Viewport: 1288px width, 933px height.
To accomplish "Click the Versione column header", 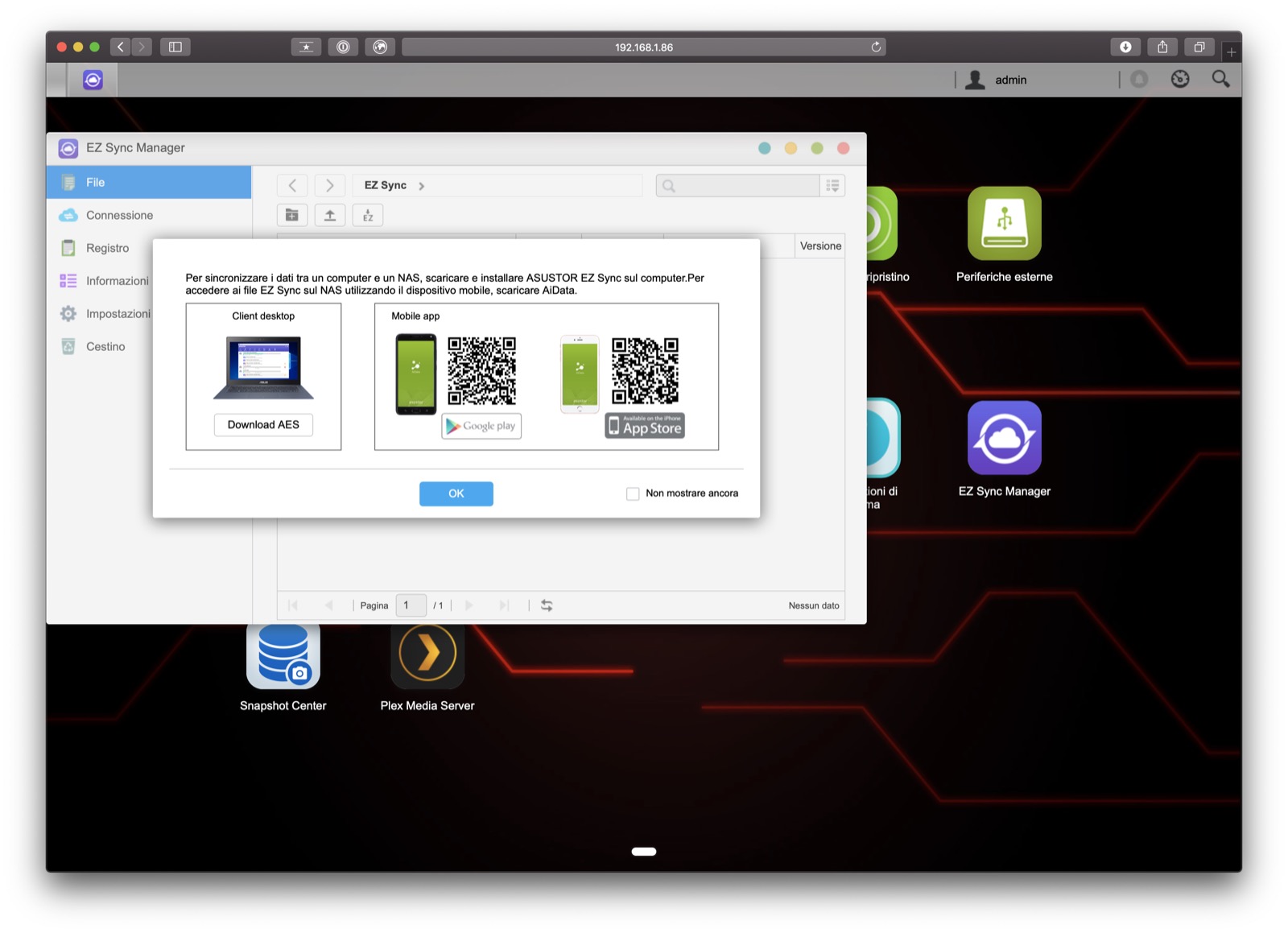I will [820, 246].
